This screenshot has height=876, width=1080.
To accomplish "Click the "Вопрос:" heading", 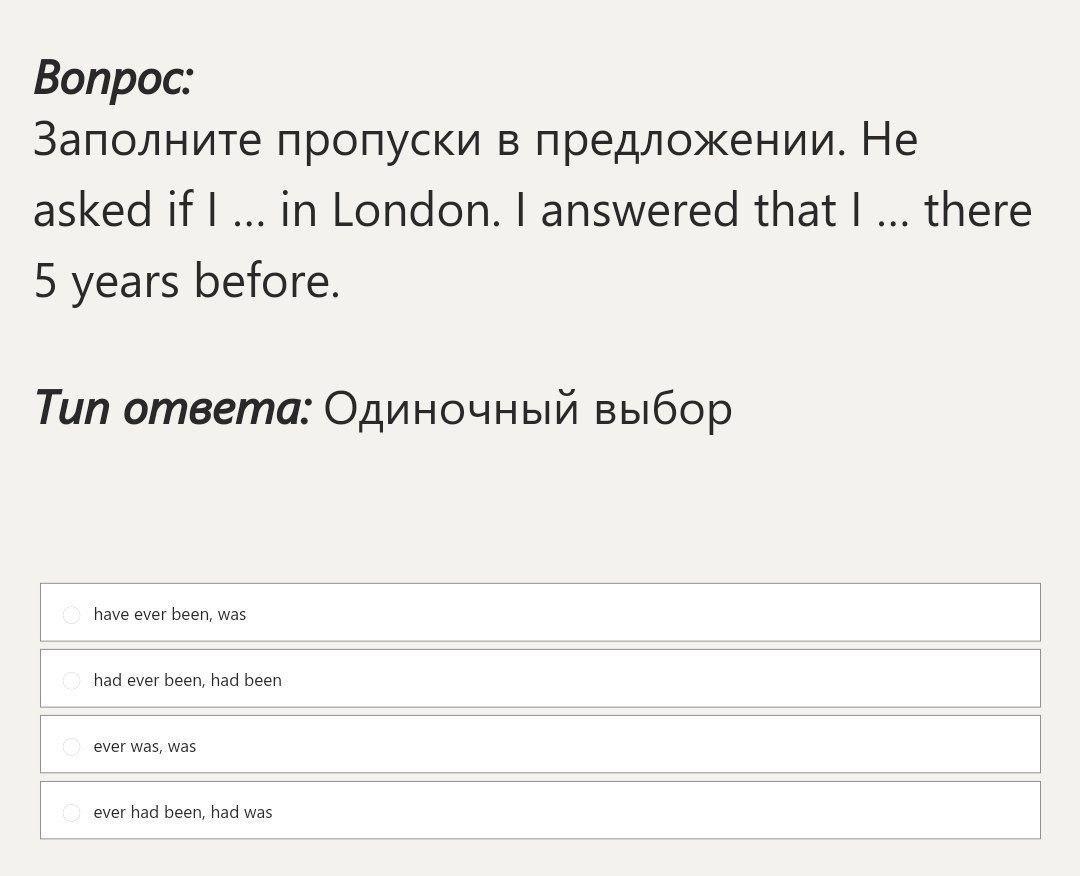I will [x=113, y=78].
